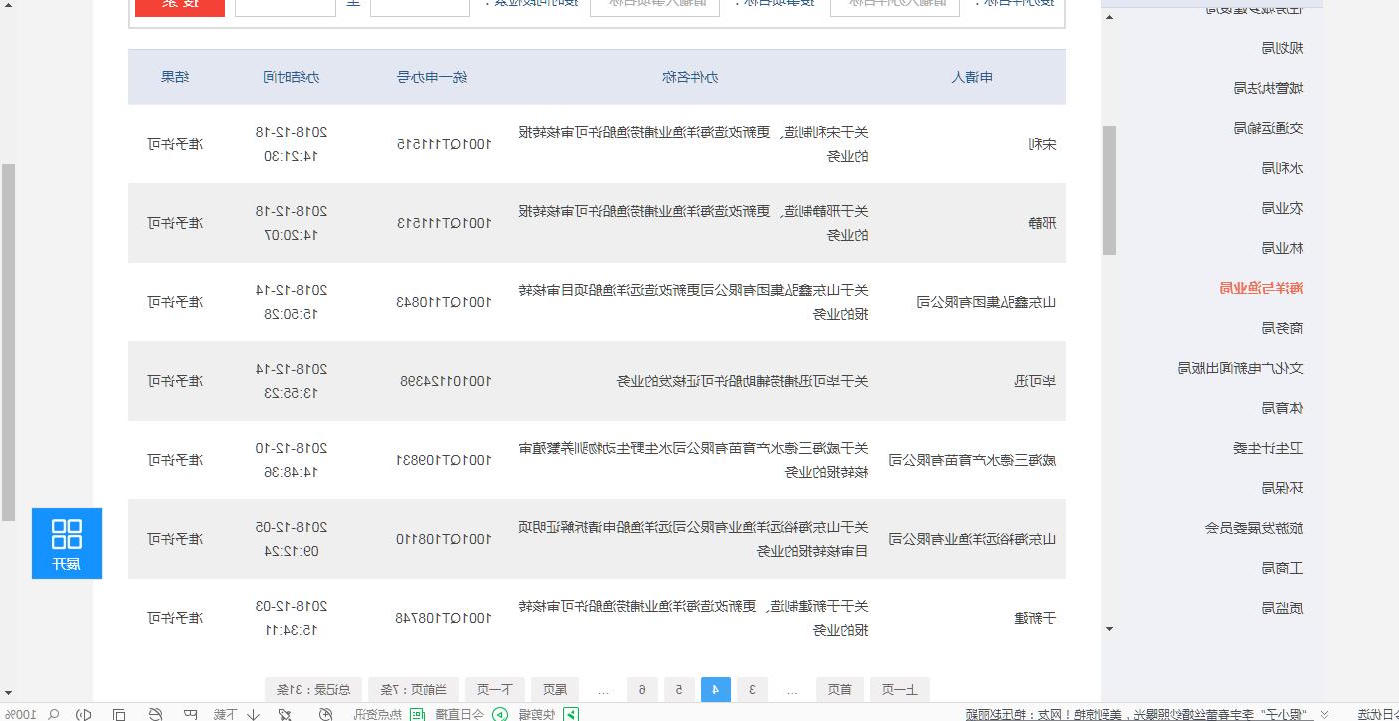Go to page 6
The width and height of the screenshot is (1399, 721).
click(x=642, y=690)
